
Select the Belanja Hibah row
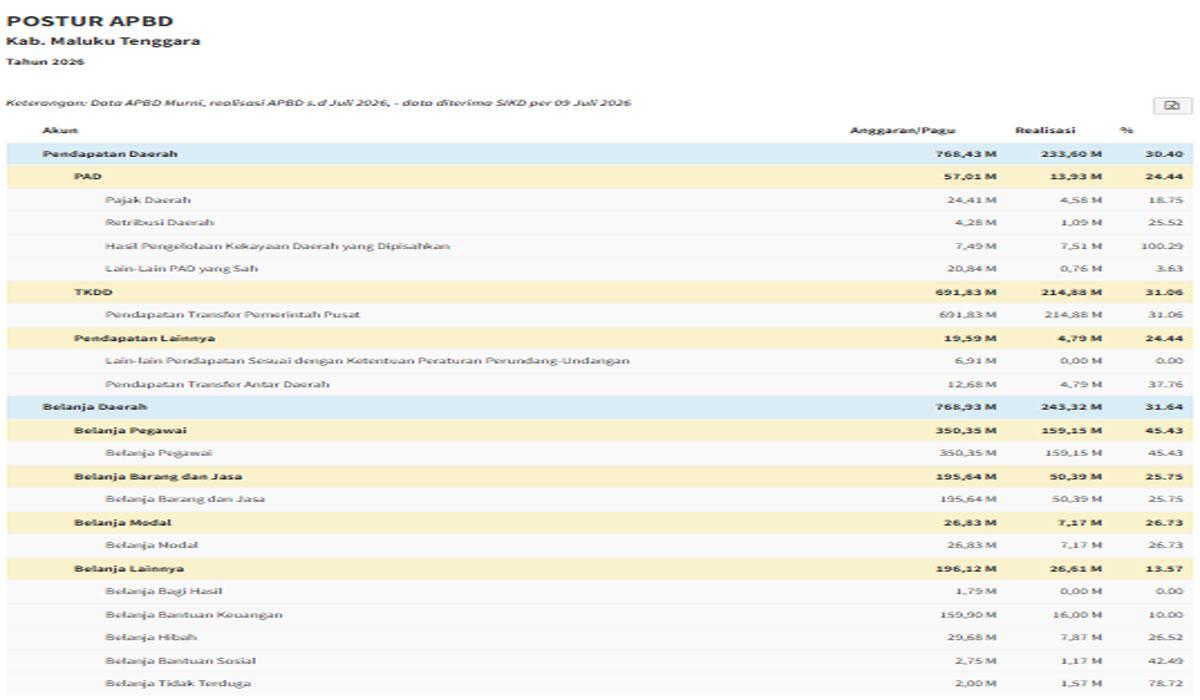tap(600, 637)
